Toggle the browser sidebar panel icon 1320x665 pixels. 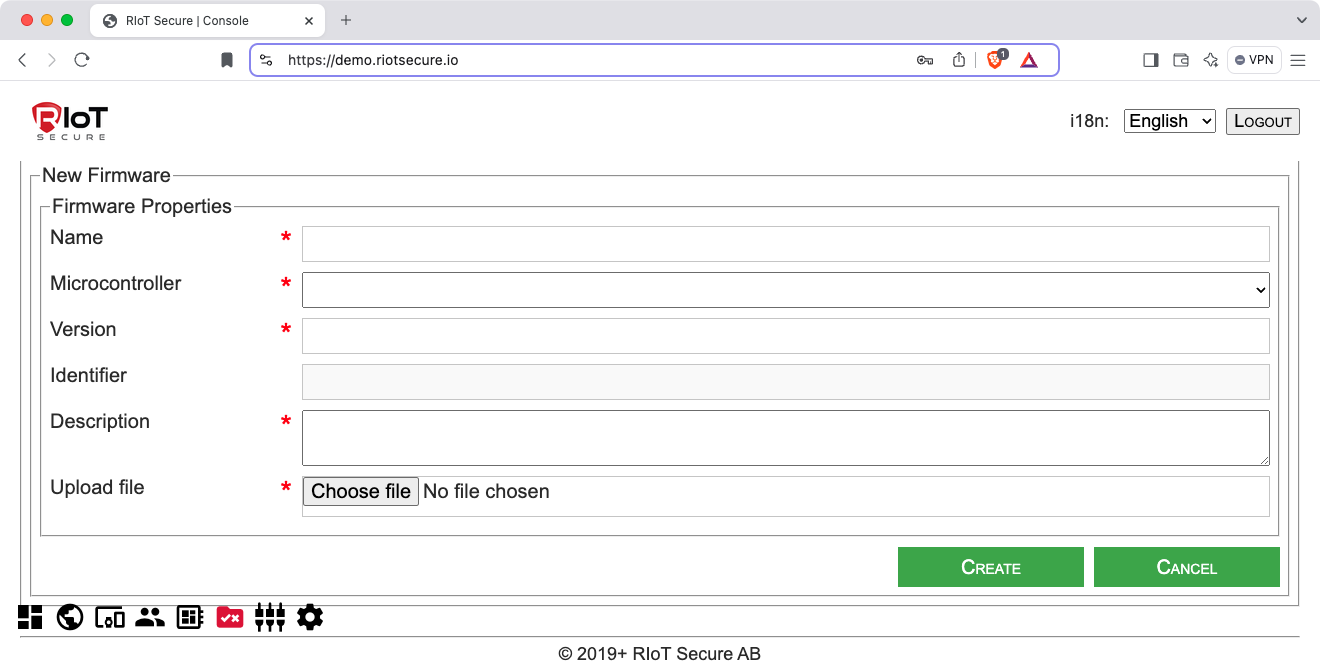[1150, 60]
